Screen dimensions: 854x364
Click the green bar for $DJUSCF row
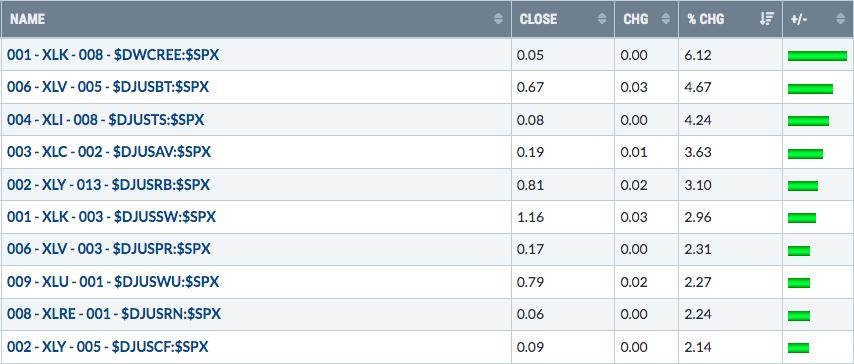[x=798, y=348]
